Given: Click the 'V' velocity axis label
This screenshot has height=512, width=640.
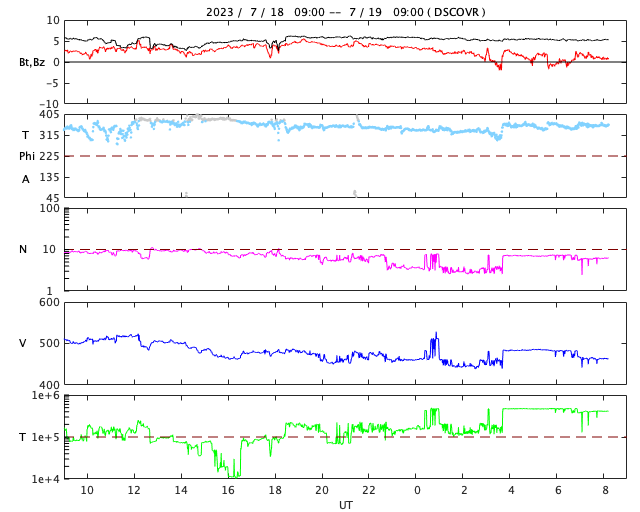Looking at the screenshot, I should coord(23,343).
